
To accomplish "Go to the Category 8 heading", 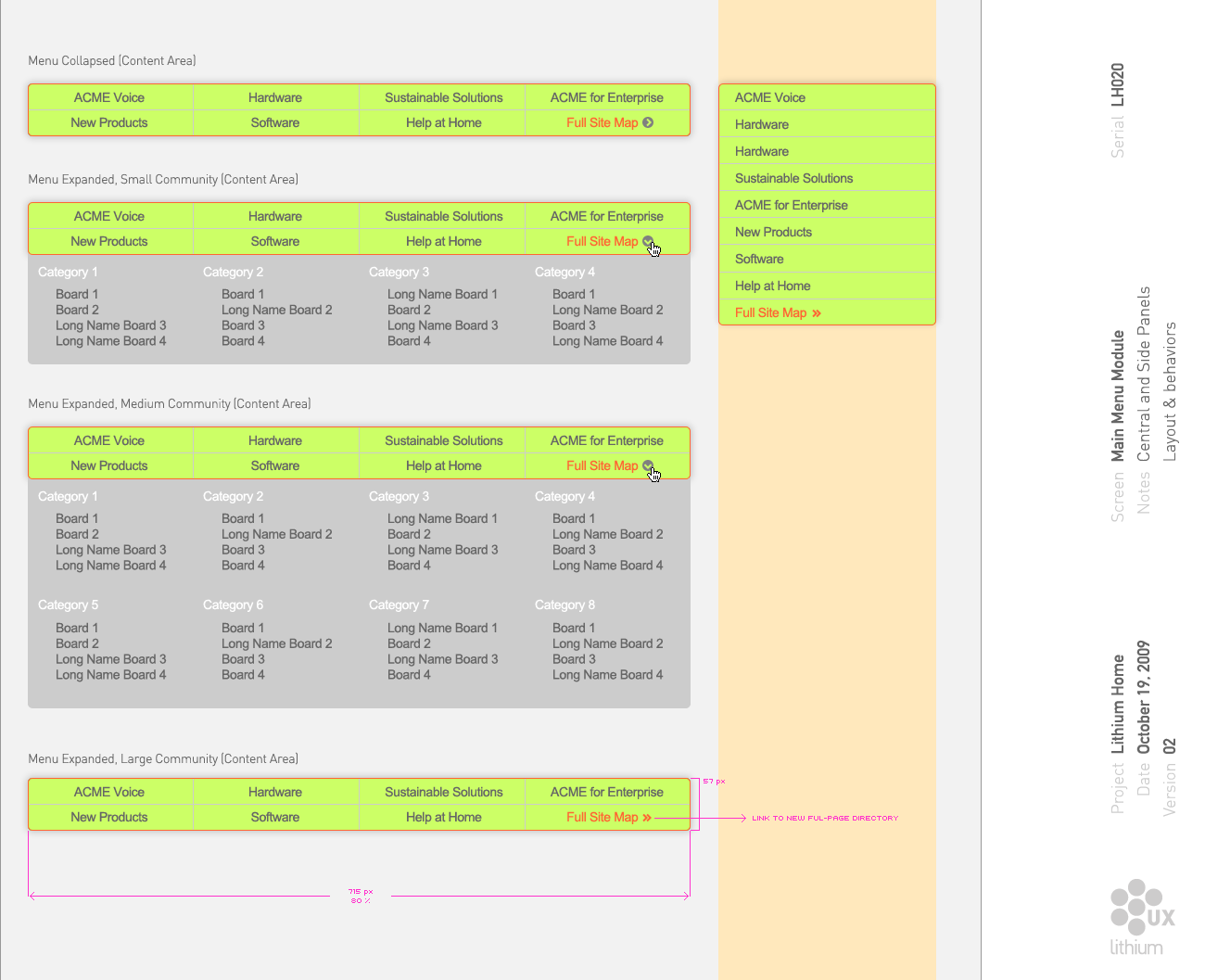I will point(564,605).
